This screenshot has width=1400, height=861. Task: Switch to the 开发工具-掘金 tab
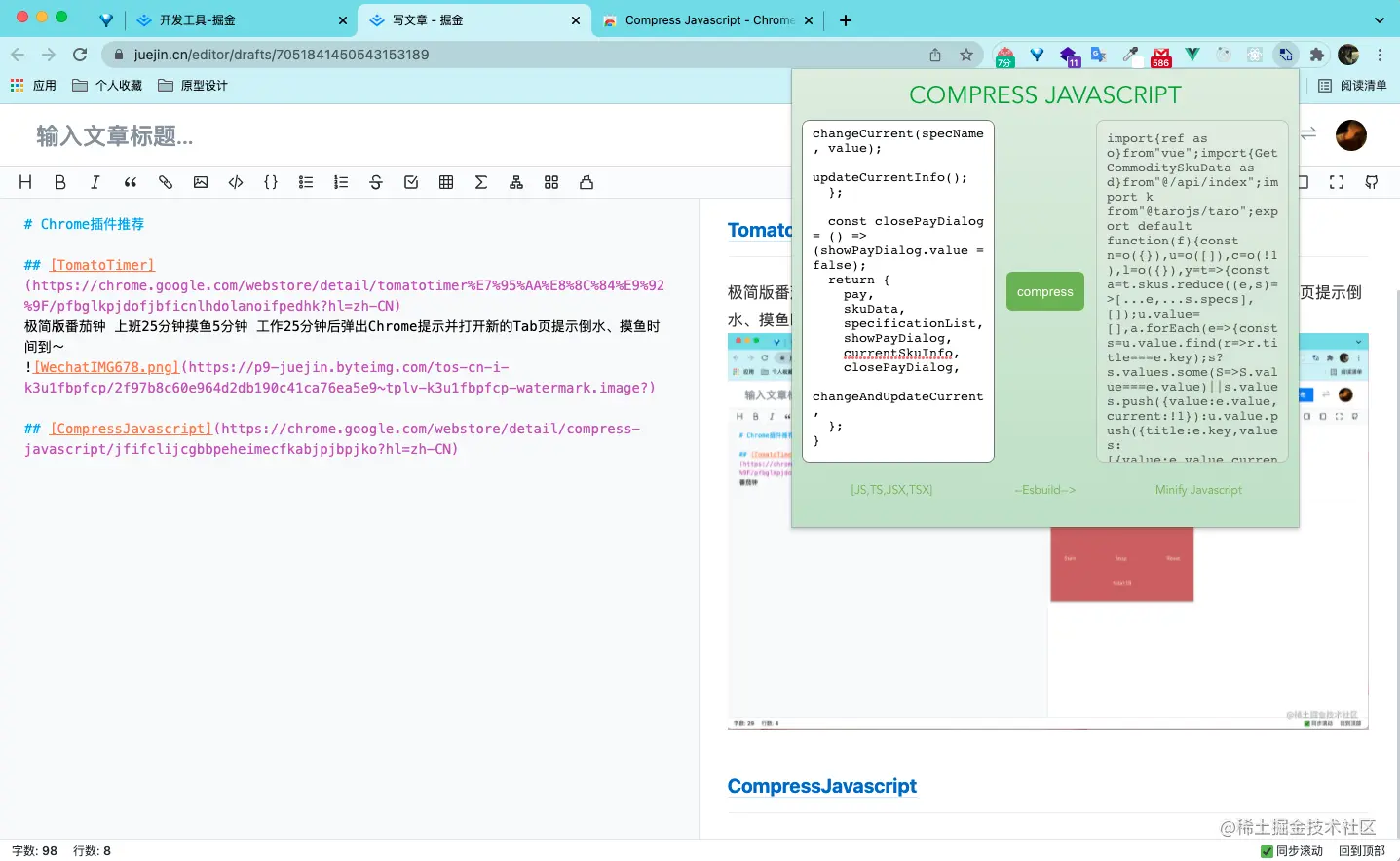pos(241,19)
